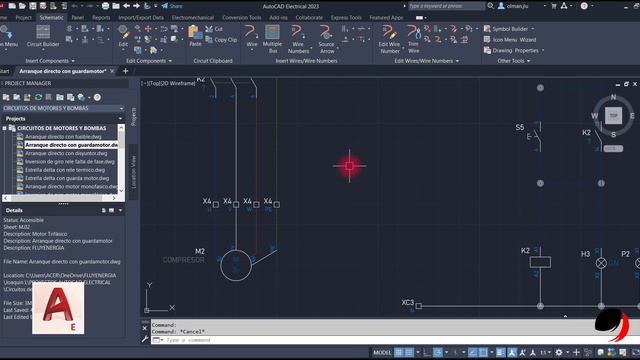Screen dimensions: 640x360
Task: Open Drawing Properties
Action: click(514, 51)
